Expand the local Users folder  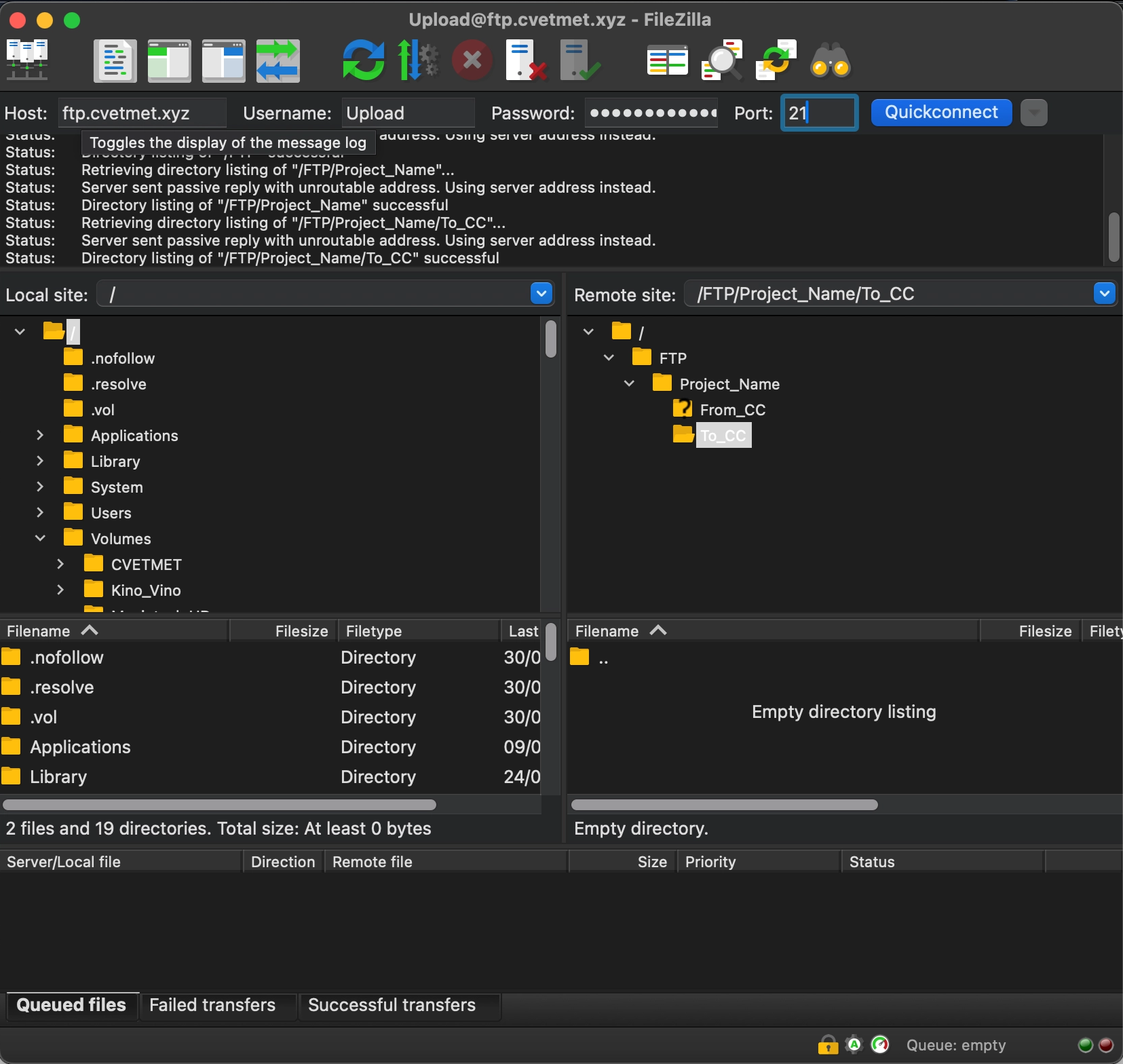point(40,512)
